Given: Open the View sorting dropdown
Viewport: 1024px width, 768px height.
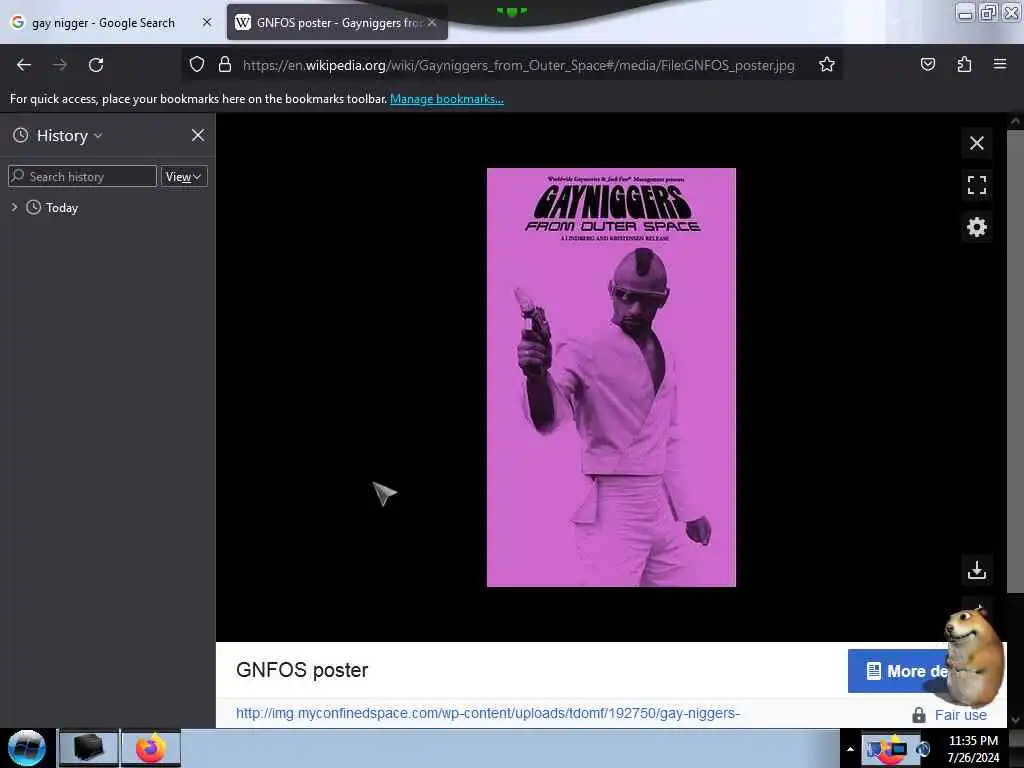Looking at the screenshot, I should pyautogui.click(x=184, y=176).
